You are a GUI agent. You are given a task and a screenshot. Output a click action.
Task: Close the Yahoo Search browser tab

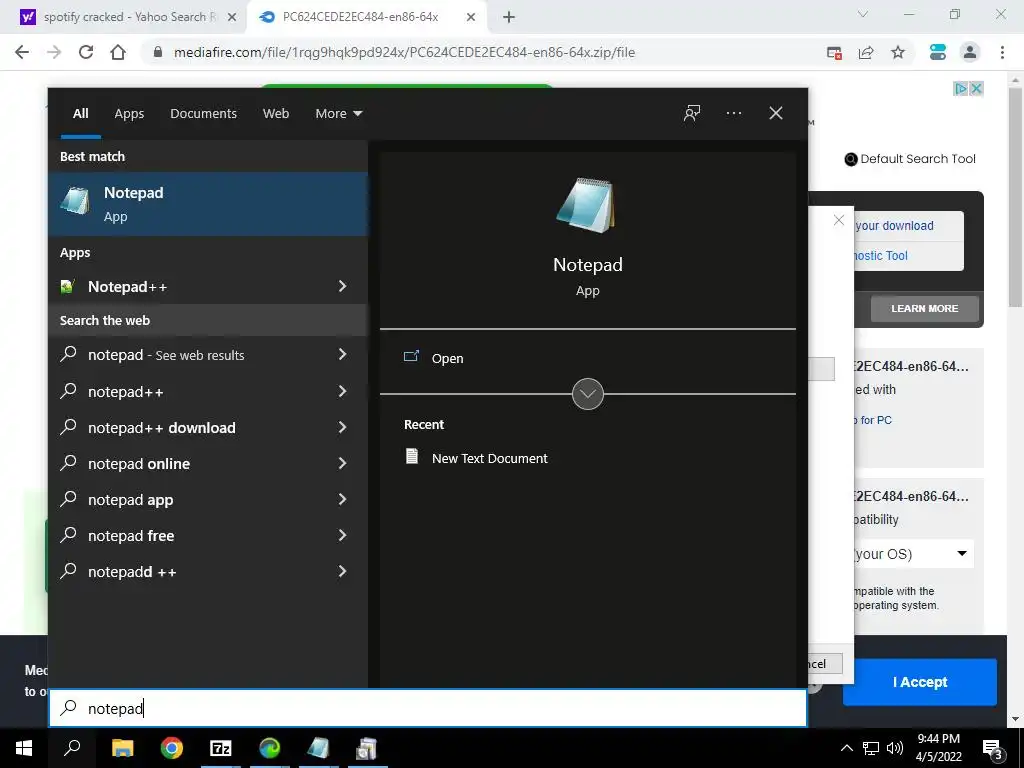(x=232, y=17)
